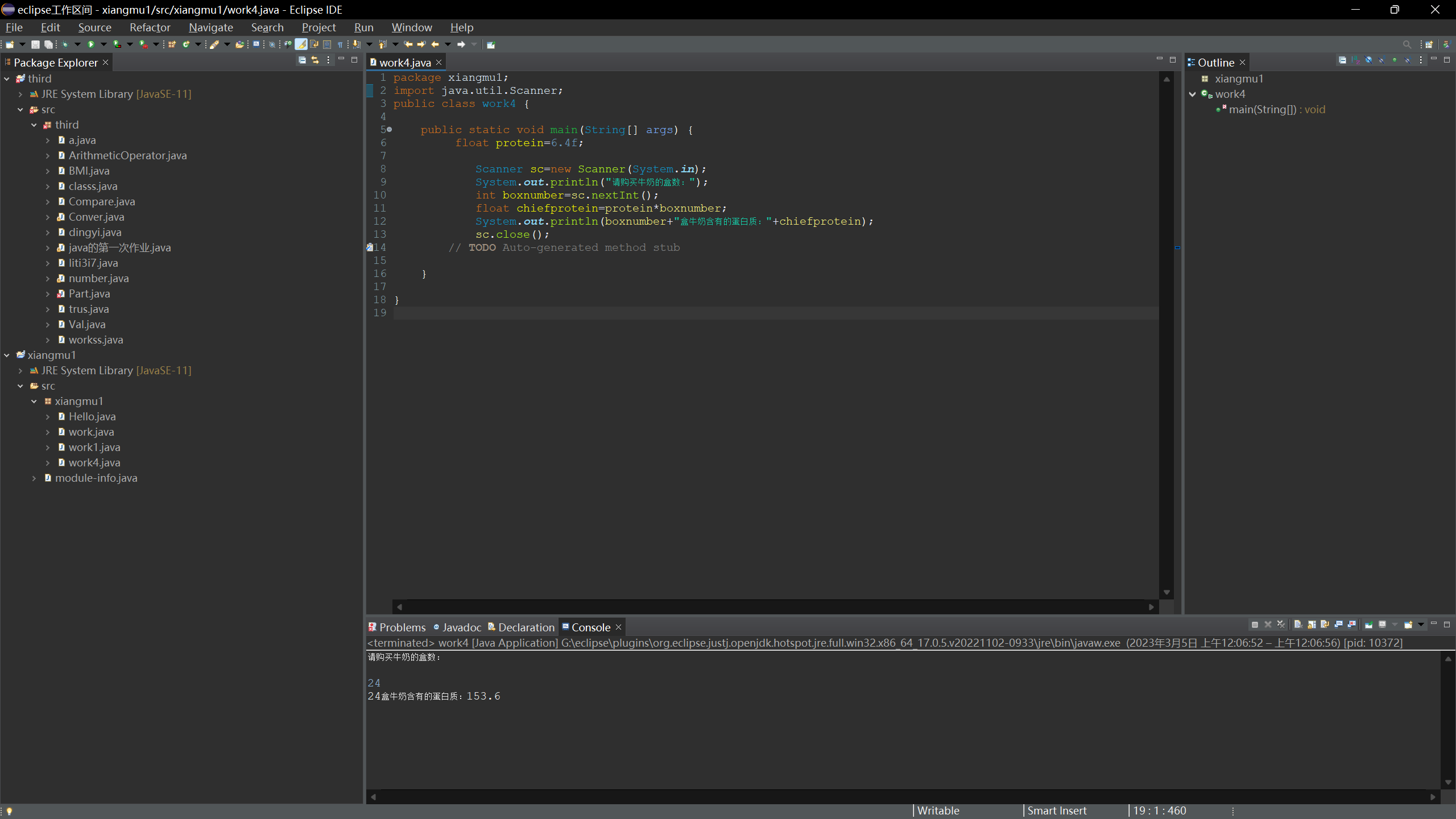Image resolution: width=1456 pixels, height=819 pixels.
Task: Toggle Link with Editor in Package Explorer
Action: pos(315,60)
